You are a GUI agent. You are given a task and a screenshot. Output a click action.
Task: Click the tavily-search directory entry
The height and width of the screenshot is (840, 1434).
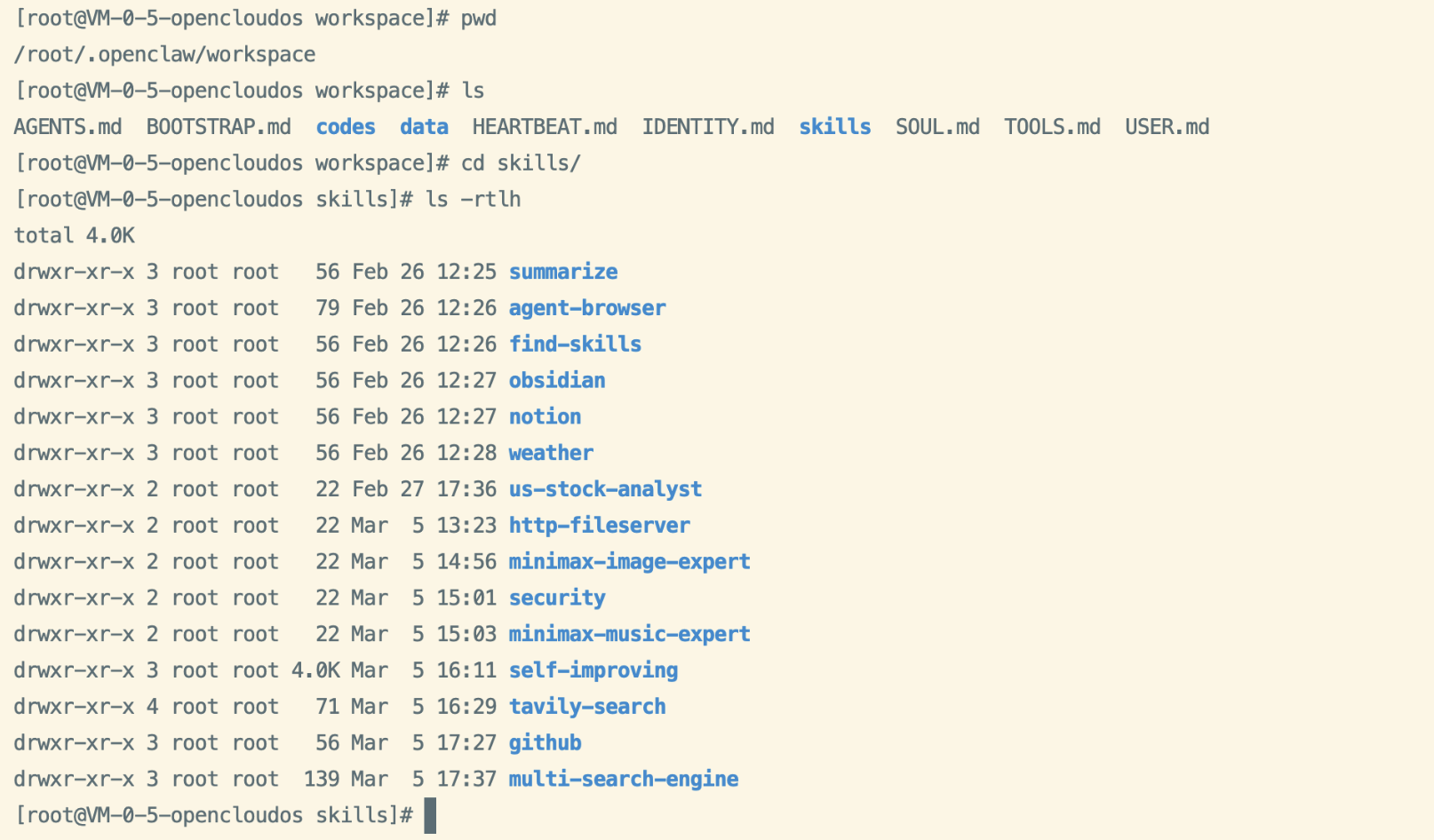click(x=587, y=707)
